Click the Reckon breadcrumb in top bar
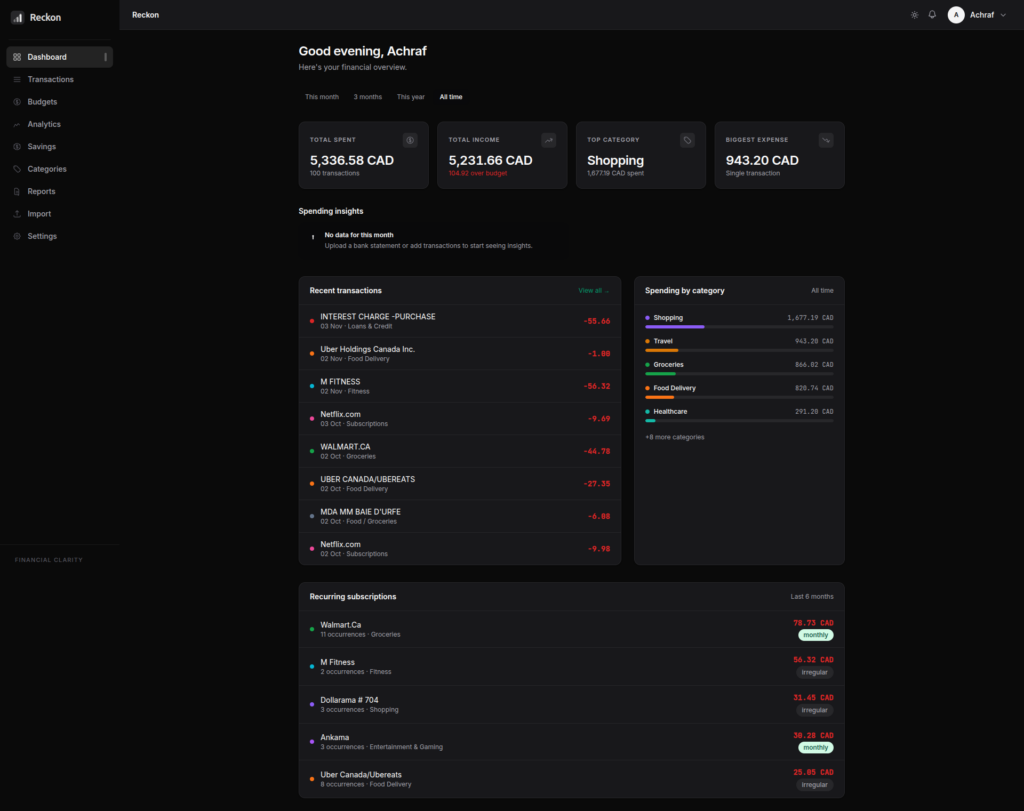1024x811 pixels. [x=145, y=15]
